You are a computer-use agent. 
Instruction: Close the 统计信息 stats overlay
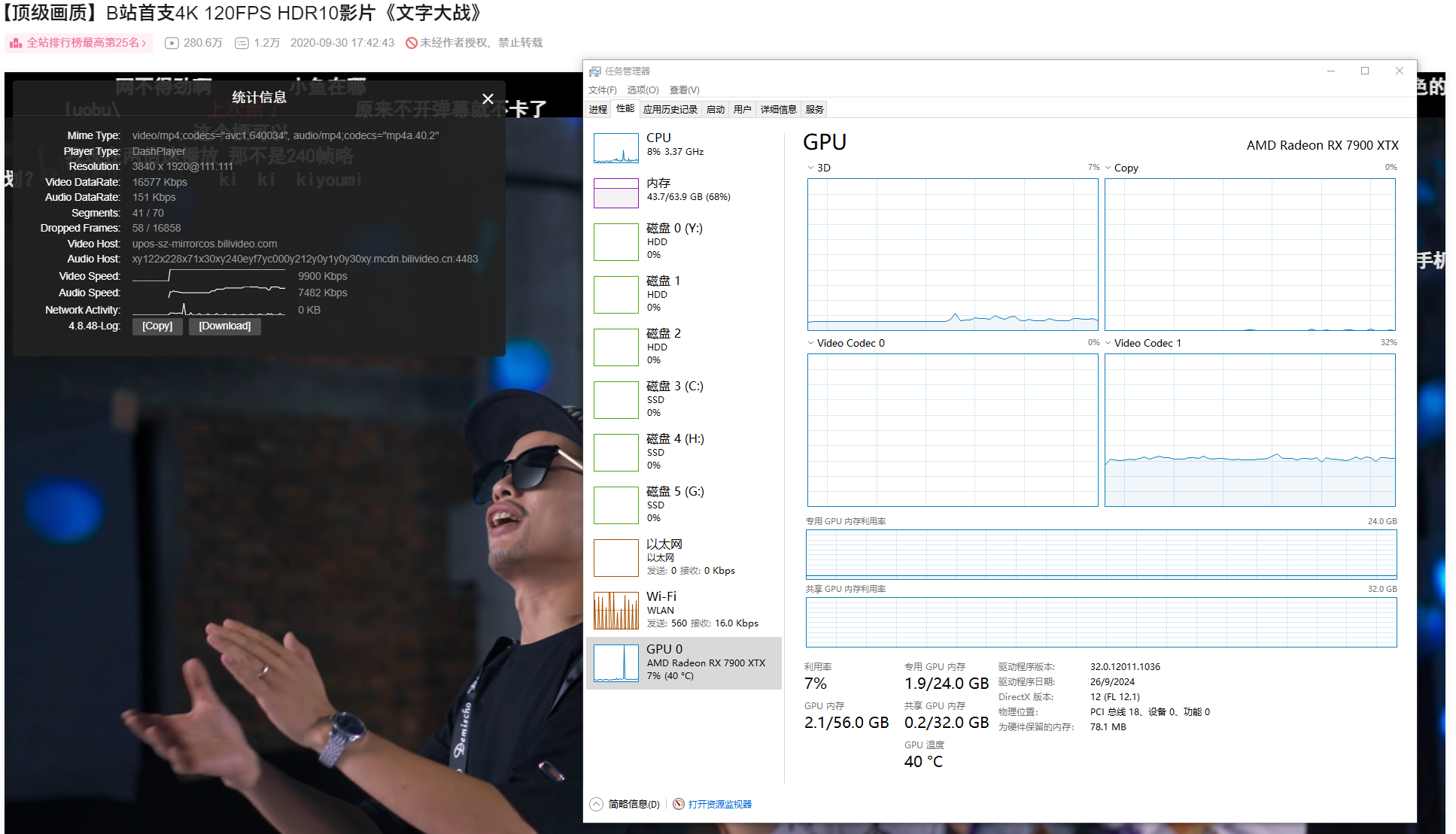click(488, 99)
